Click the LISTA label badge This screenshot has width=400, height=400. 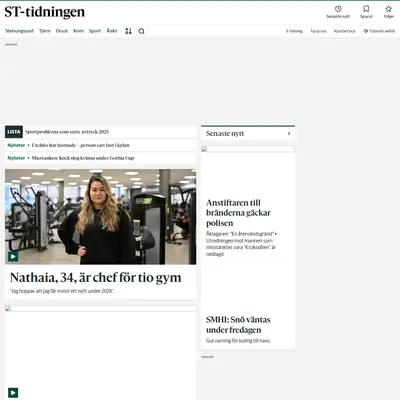click(x=14, y=132)
